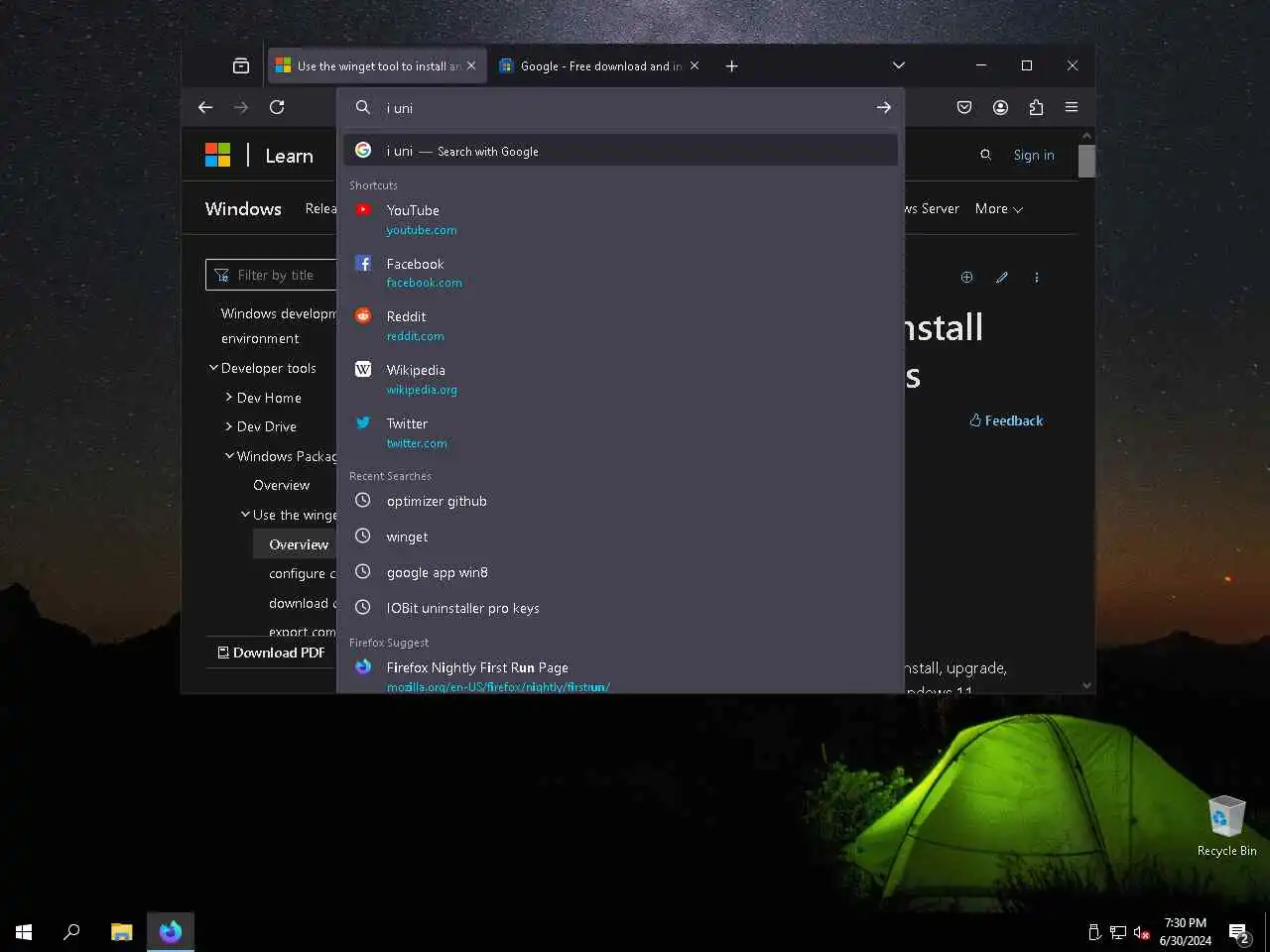Screen dimensions: 1270x952
Task: Pick recent search 'IOBit uninstaller pro keys'
Action: click(621, 608)
